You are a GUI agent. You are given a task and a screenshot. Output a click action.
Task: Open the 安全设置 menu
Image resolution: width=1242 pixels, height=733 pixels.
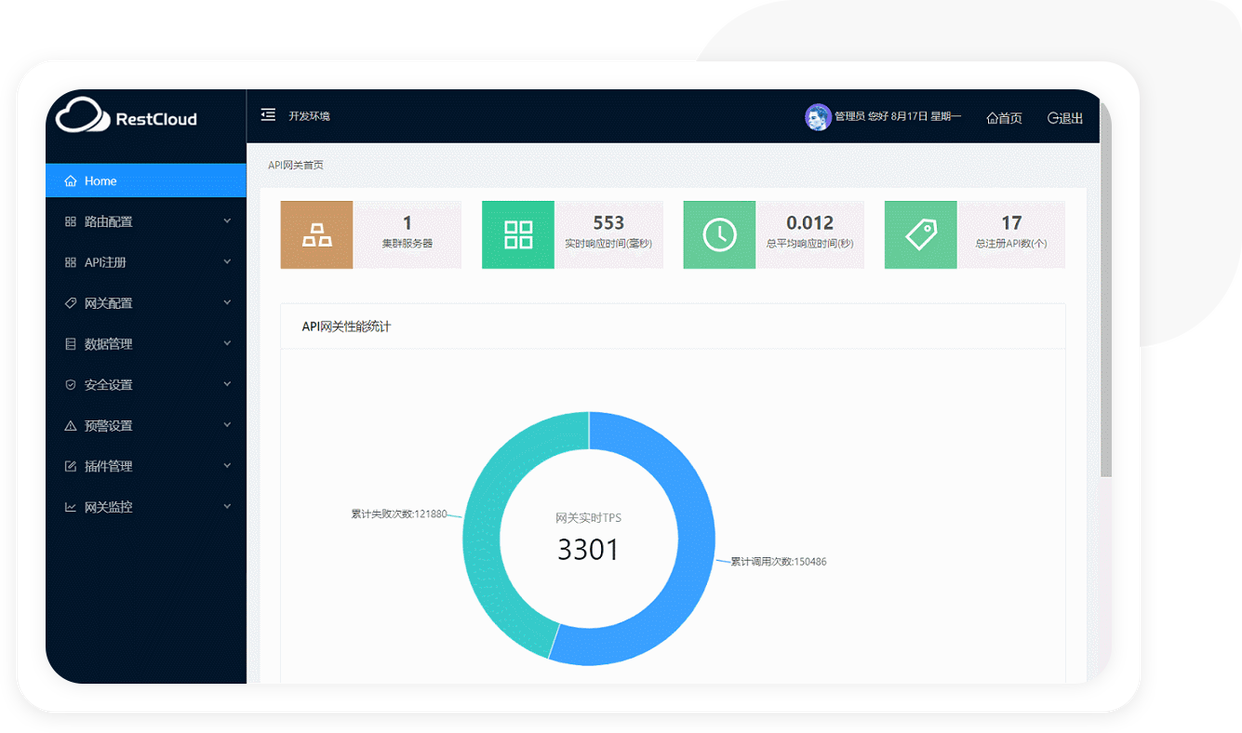point(146,385)
